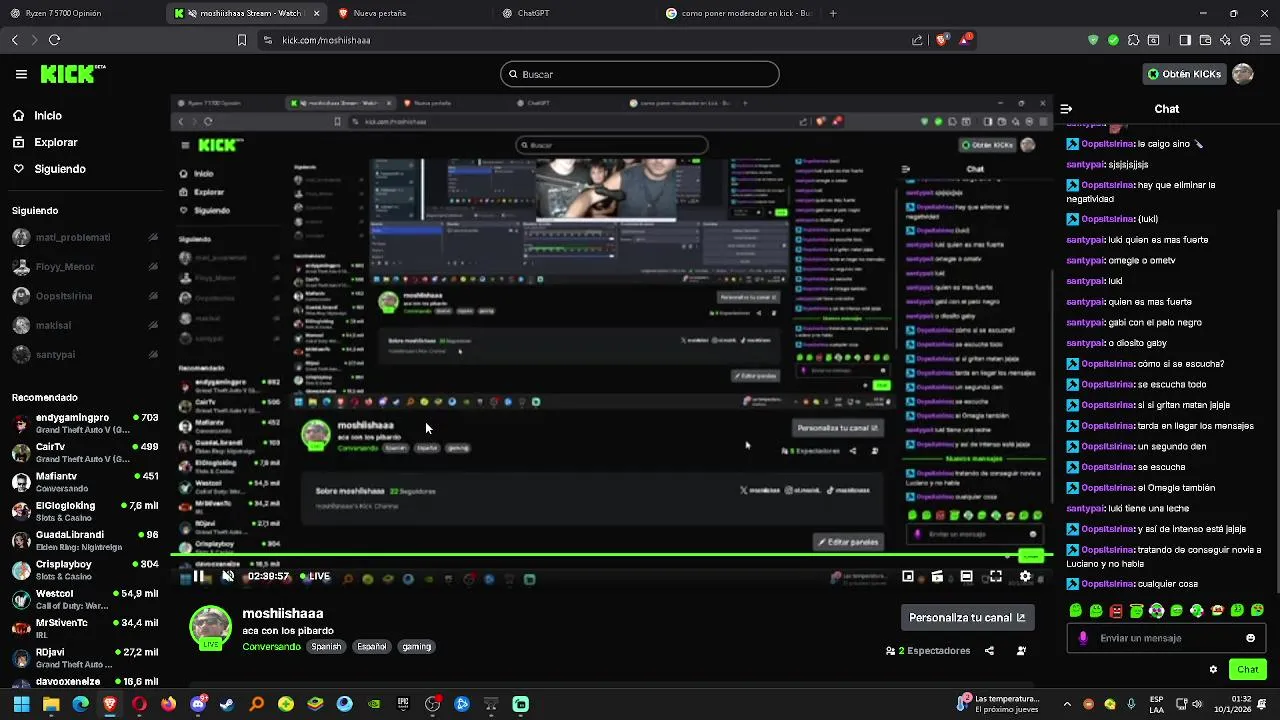Open endygamingpro recommended channel
The height and width of the screenshot is (720, 1280).
click(x=84, y=423)
